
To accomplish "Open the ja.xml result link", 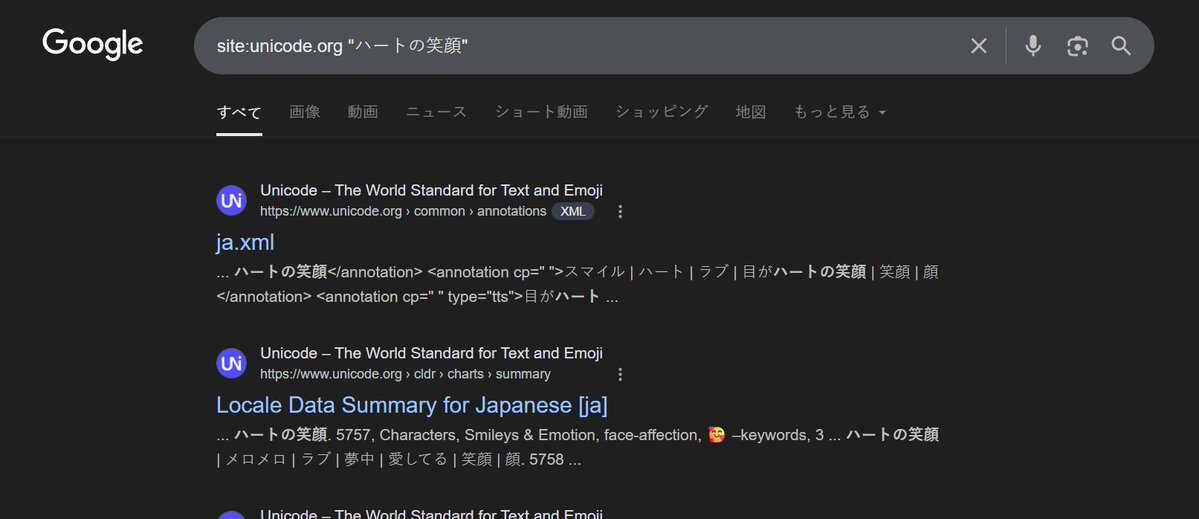I will (x=245, y=242).
